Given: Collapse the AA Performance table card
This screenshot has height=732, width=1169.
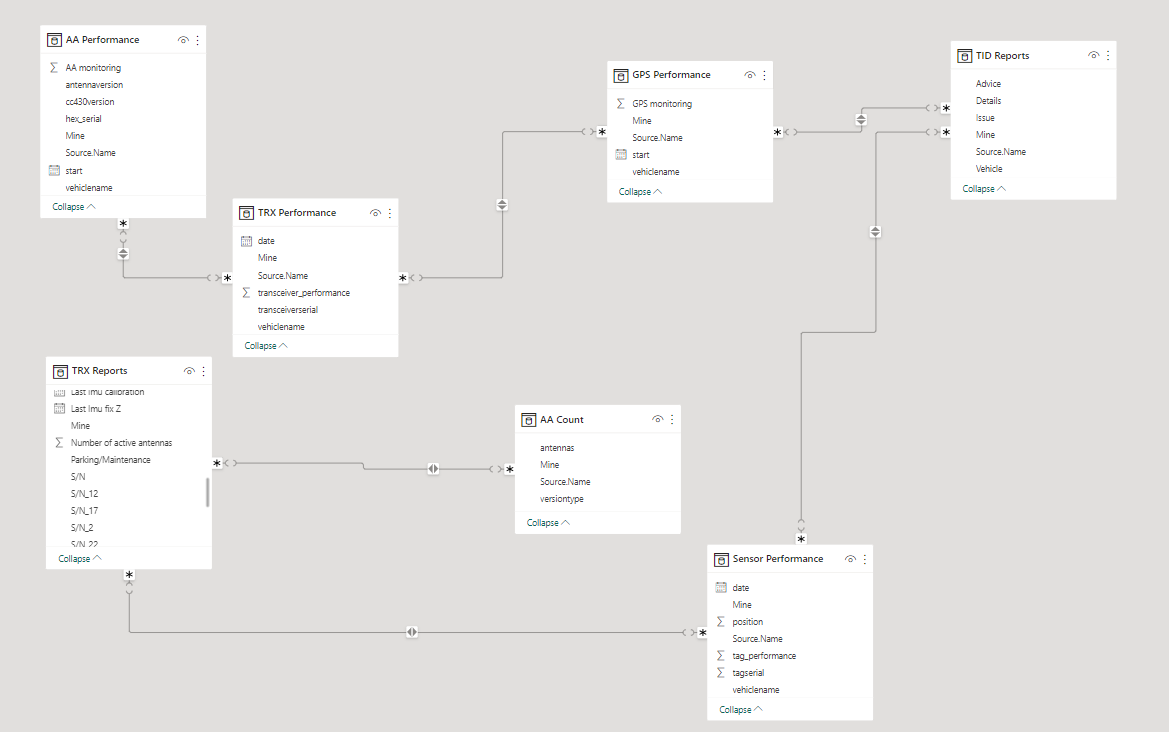Looking at the screenshot, I should pyautogui.click(x=74, y=207).
